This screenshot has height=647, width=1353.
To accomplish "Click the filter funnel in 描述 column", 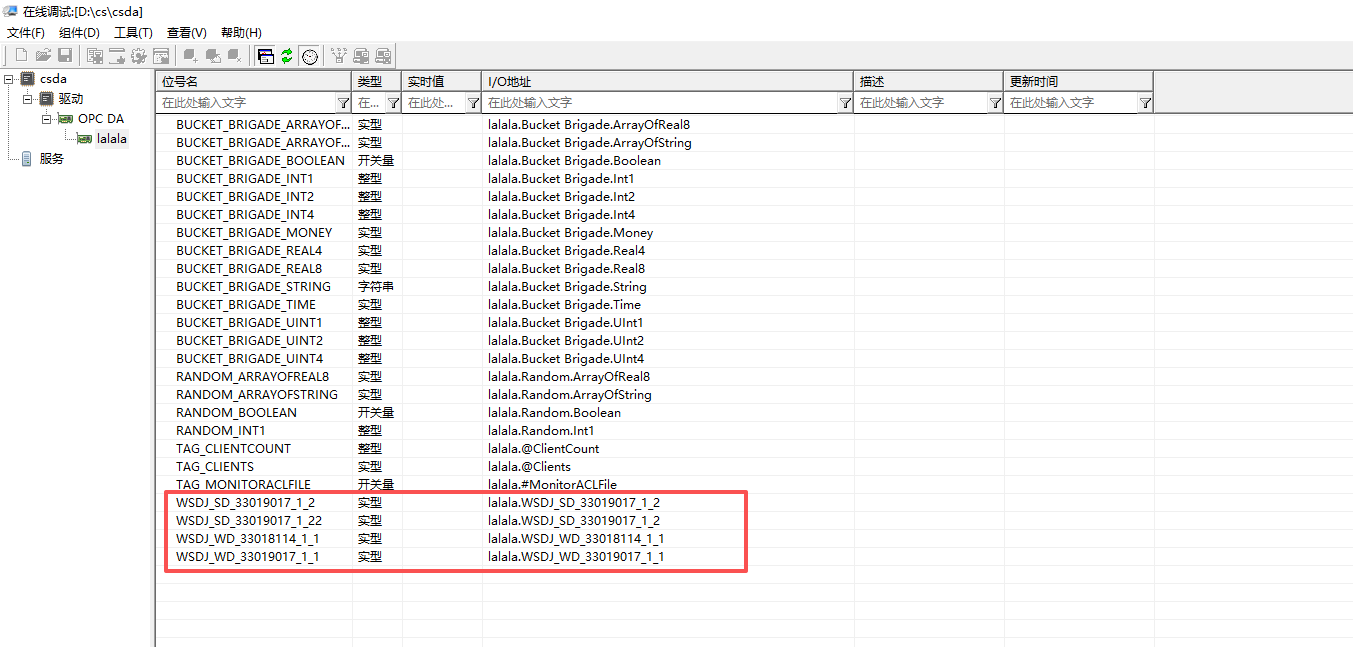I will point(995,103).
